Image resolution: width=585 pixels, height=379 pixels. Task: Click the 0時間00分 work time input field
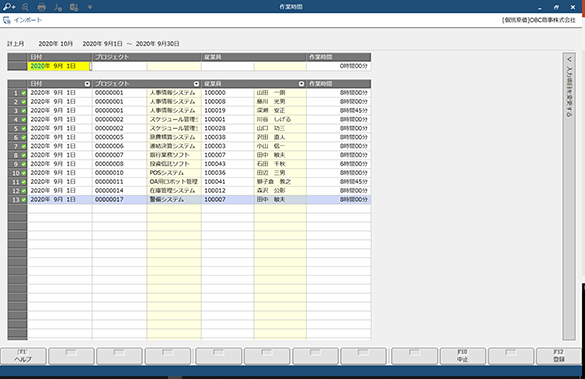[x=339, y=66]
